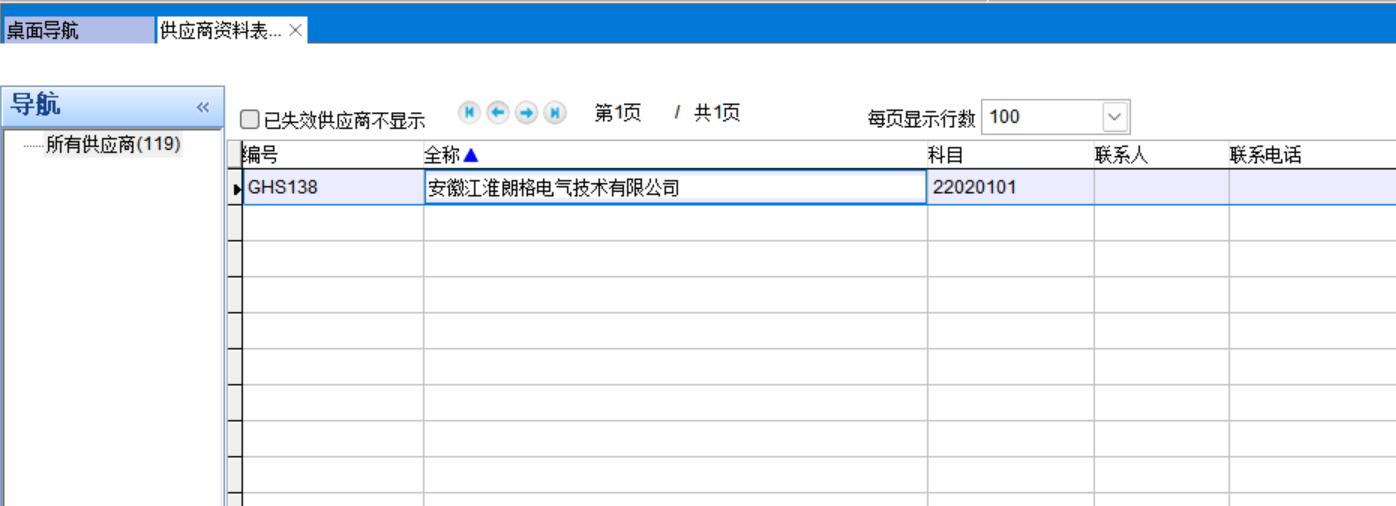Go to the first page of suppliers
1396x506 pixels.
(x=467, y=113)
